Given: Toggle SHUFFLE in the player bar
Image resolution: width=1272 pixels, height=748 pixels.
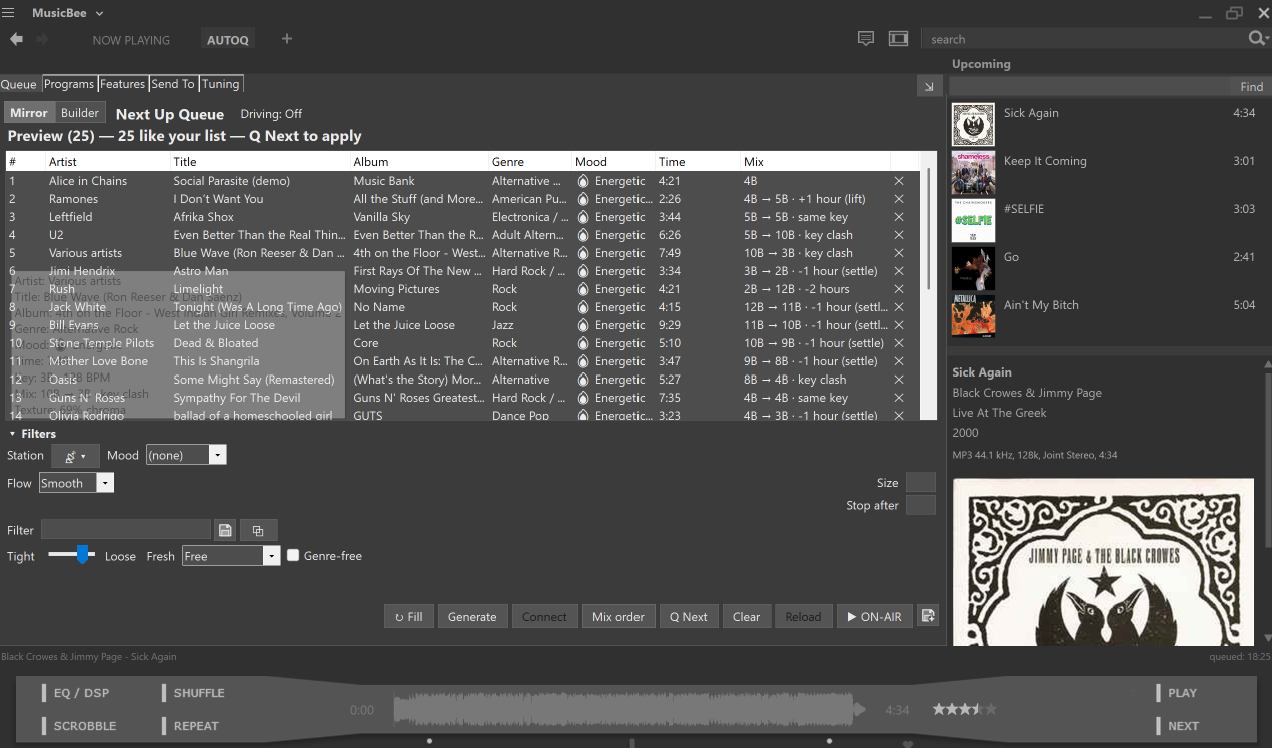Looking at the screenshot, I should pyautogui.click(x=192, y=693).
